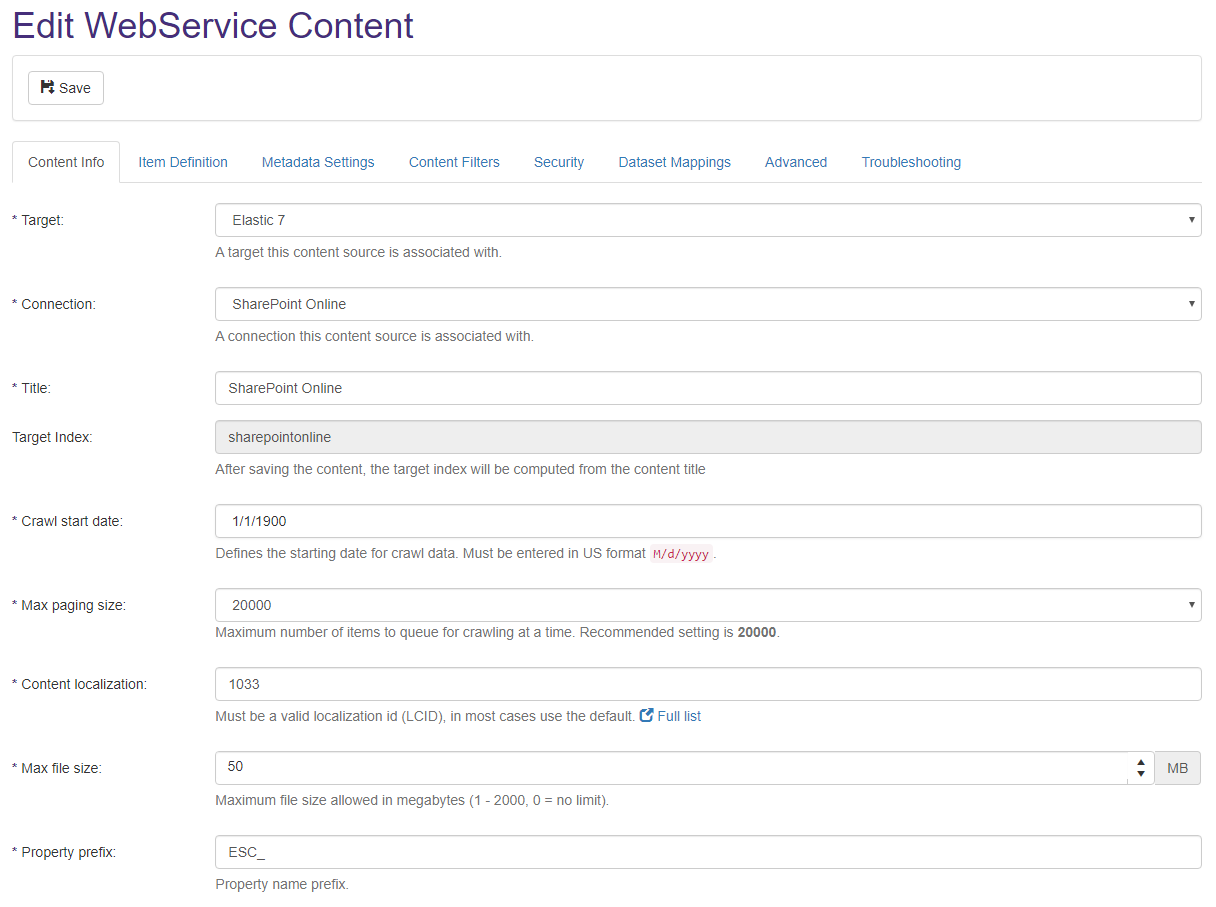Go to the Security tab
The width and height of the screenshot is (1216, 907).
pos(559,162)
